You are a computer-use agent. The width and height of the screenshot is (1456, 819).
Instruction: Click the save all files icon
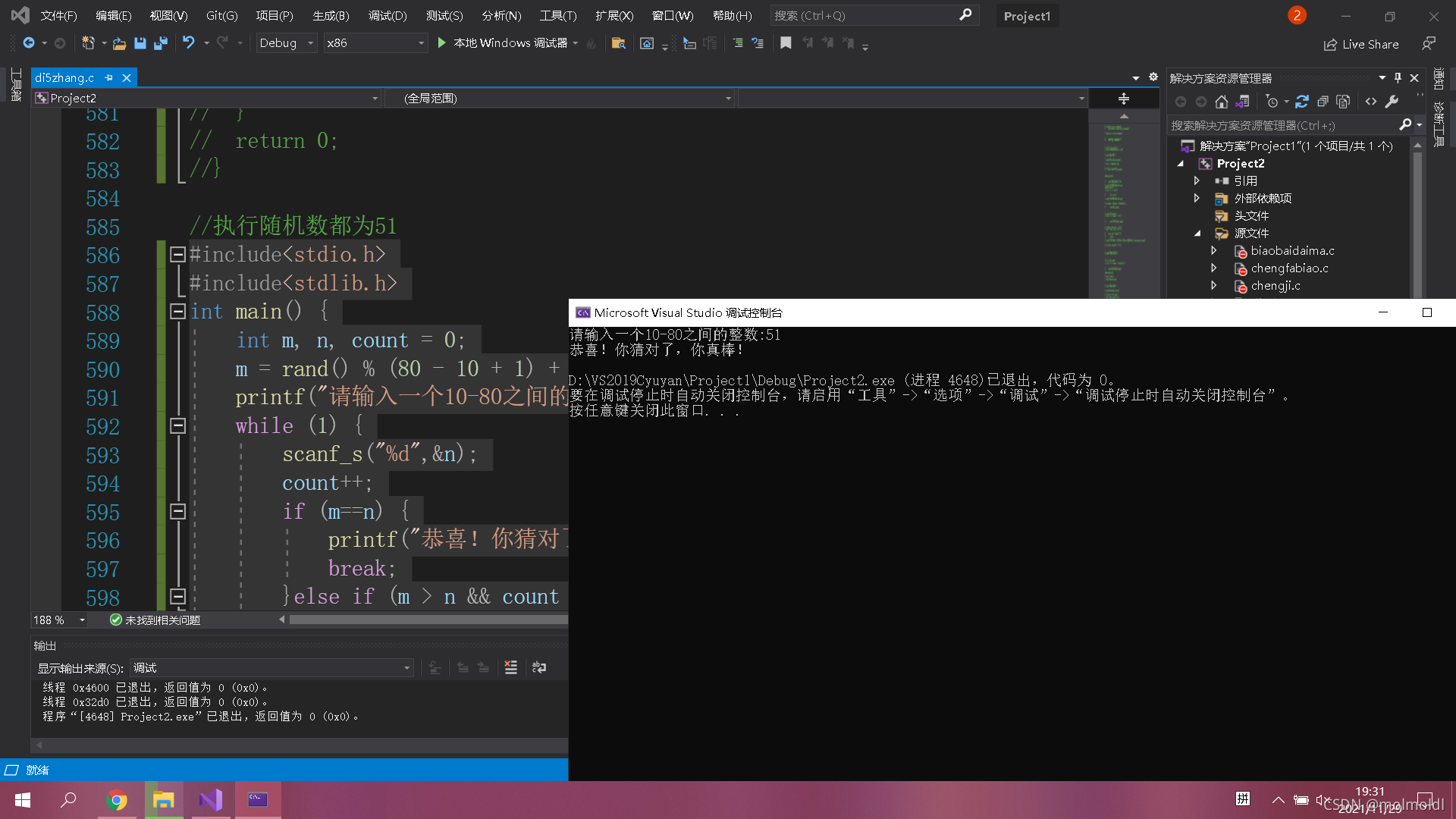point(160,43)
